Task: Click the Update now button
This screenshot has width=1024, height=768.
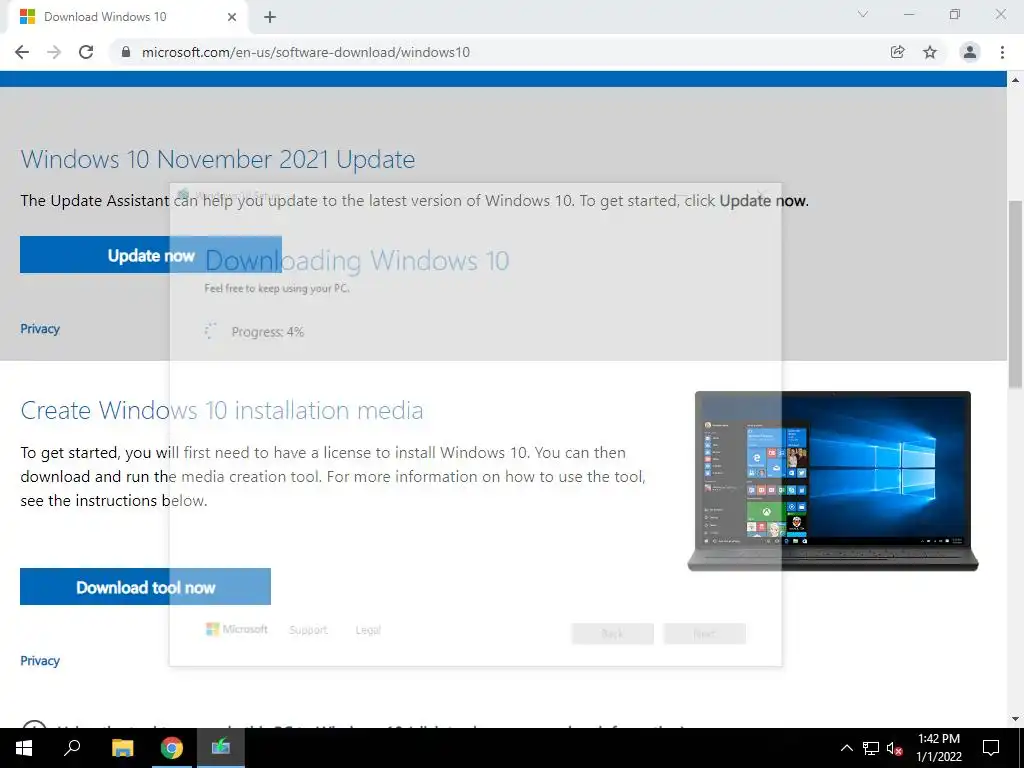Action: (x=151, y=255)
